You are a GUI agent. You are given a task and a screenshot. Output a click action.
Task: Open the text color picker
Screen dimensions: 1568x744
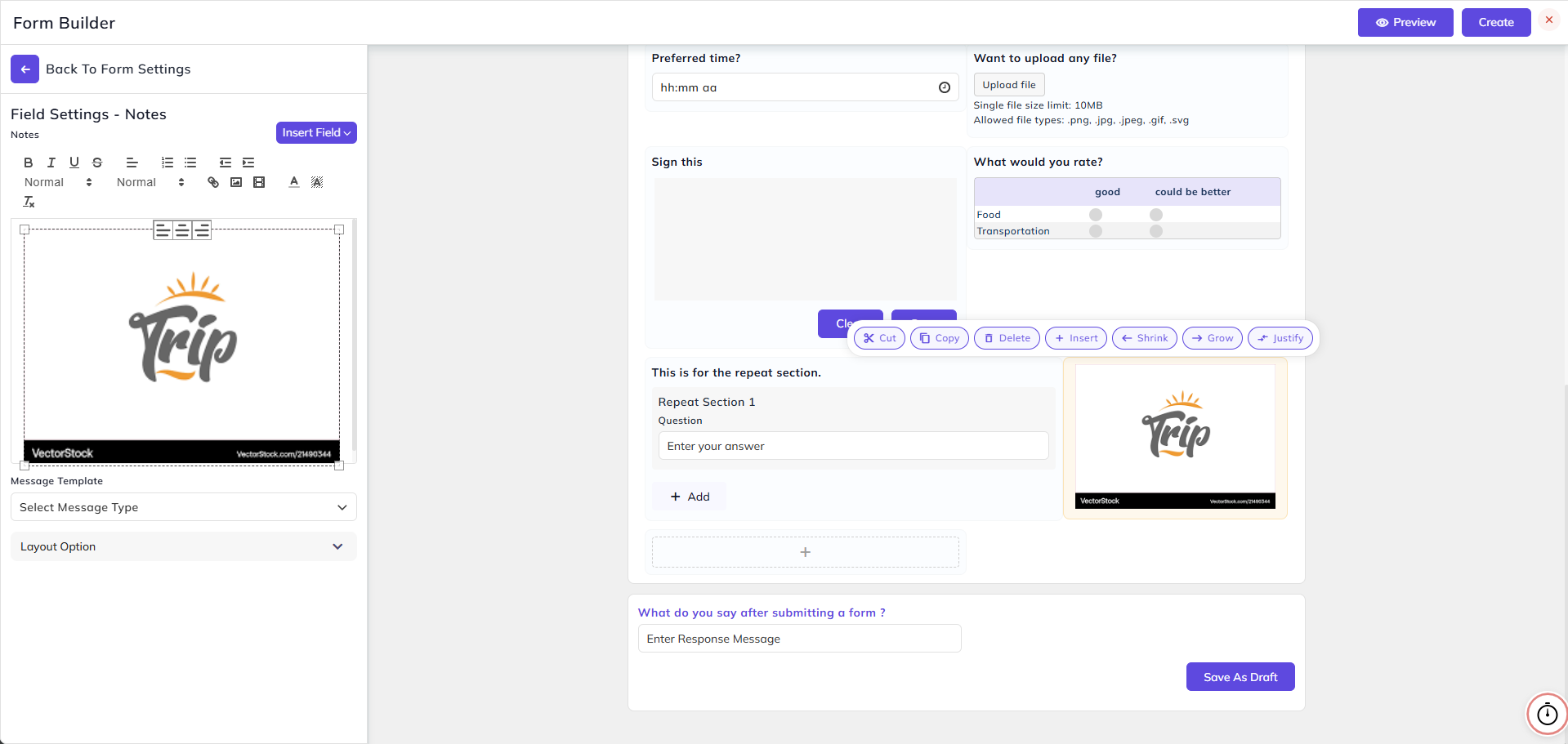(x=294, y=182)
